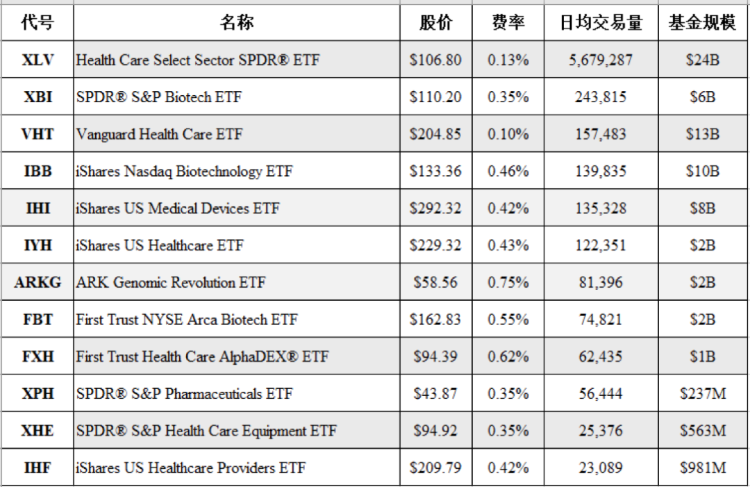Screen dimensions: 750x487
Task: Select the SPDR S&P Biotech ETF name
Action: (x=159, y=97)
